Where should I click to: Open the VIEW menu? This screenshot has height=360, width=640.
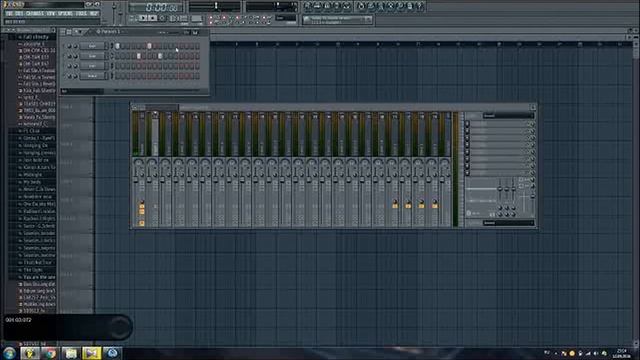(51, 13)
